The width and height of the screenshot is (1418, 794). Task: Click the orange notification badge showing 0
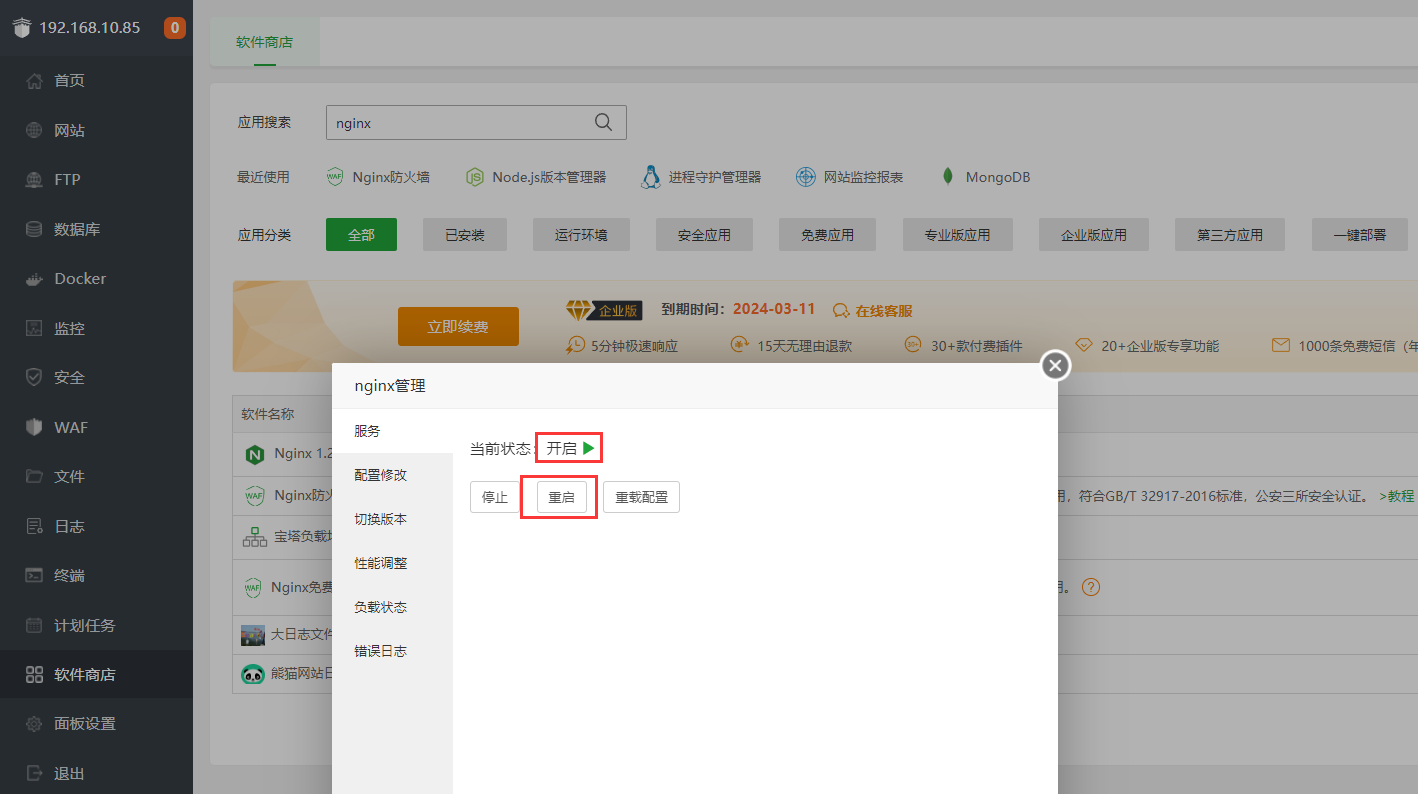[x=175, y=28]
